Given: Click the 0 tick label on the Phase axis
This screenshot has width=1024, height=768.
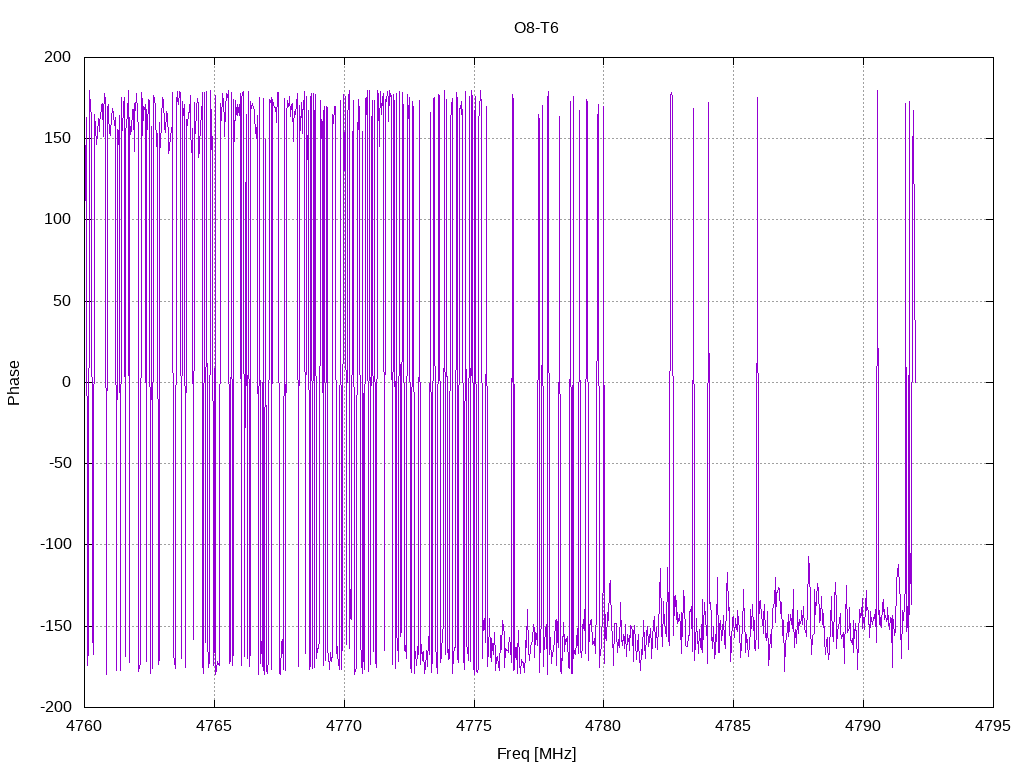Looking at the screenshot, I should (67, 382).
